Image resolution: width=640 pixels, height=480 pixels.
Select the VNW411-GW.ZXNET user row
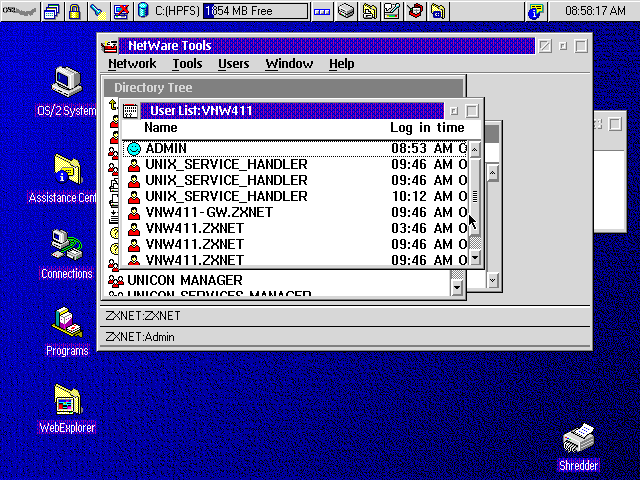pos(295,213)
